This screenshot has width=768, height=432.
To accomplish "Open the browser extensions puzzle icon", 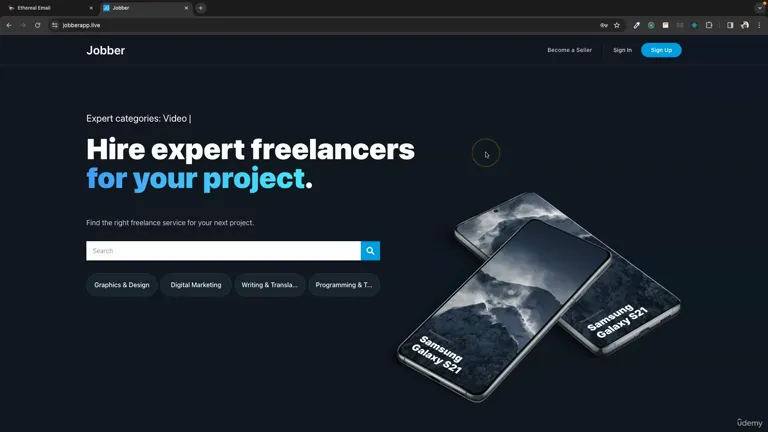I will (x=709, y=25).
